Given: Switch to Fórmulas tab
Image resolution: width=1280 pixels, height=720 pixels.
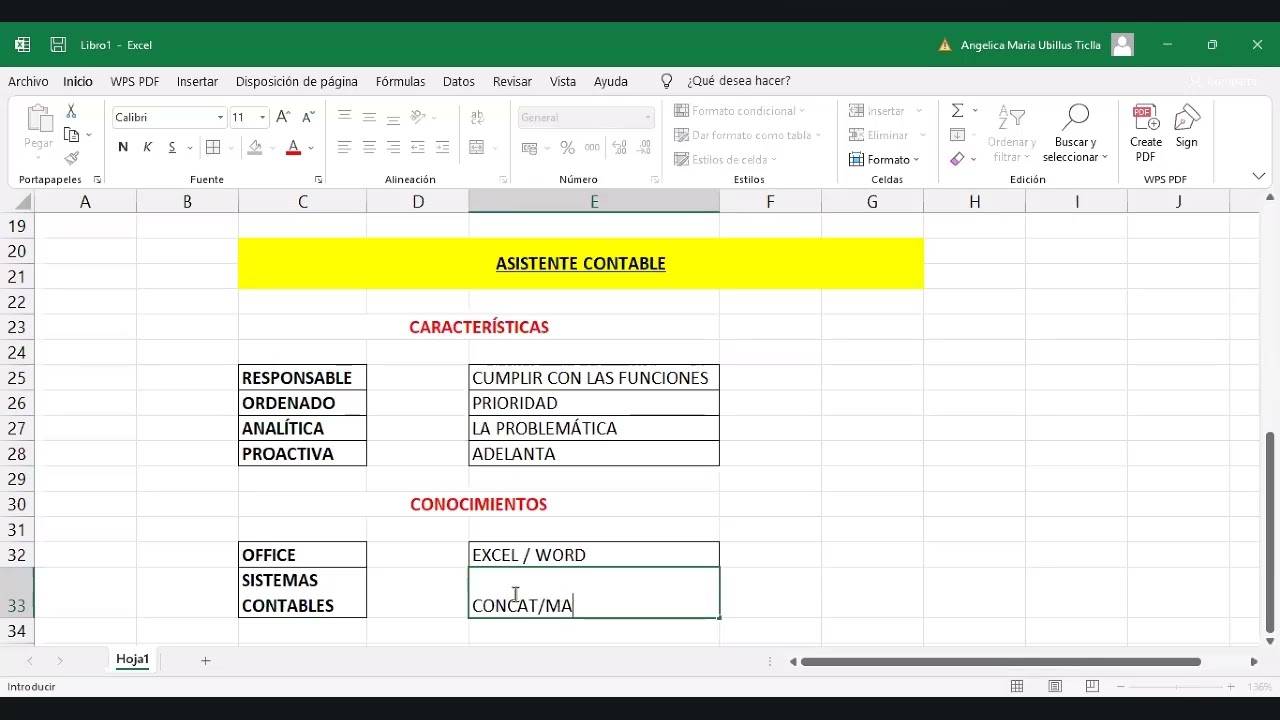Looking at the screenshot, I should pos(400,81).
